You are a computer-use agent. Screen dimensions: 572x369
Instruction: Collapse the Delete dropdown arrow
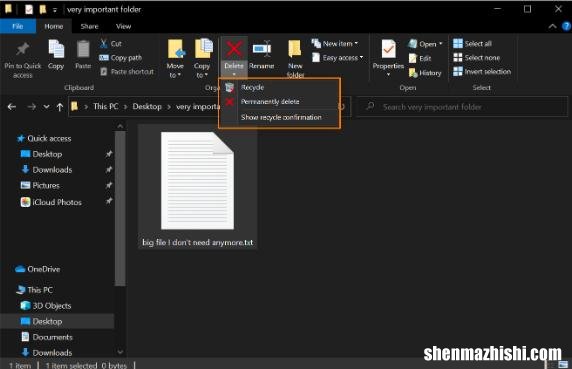(234, 74)
